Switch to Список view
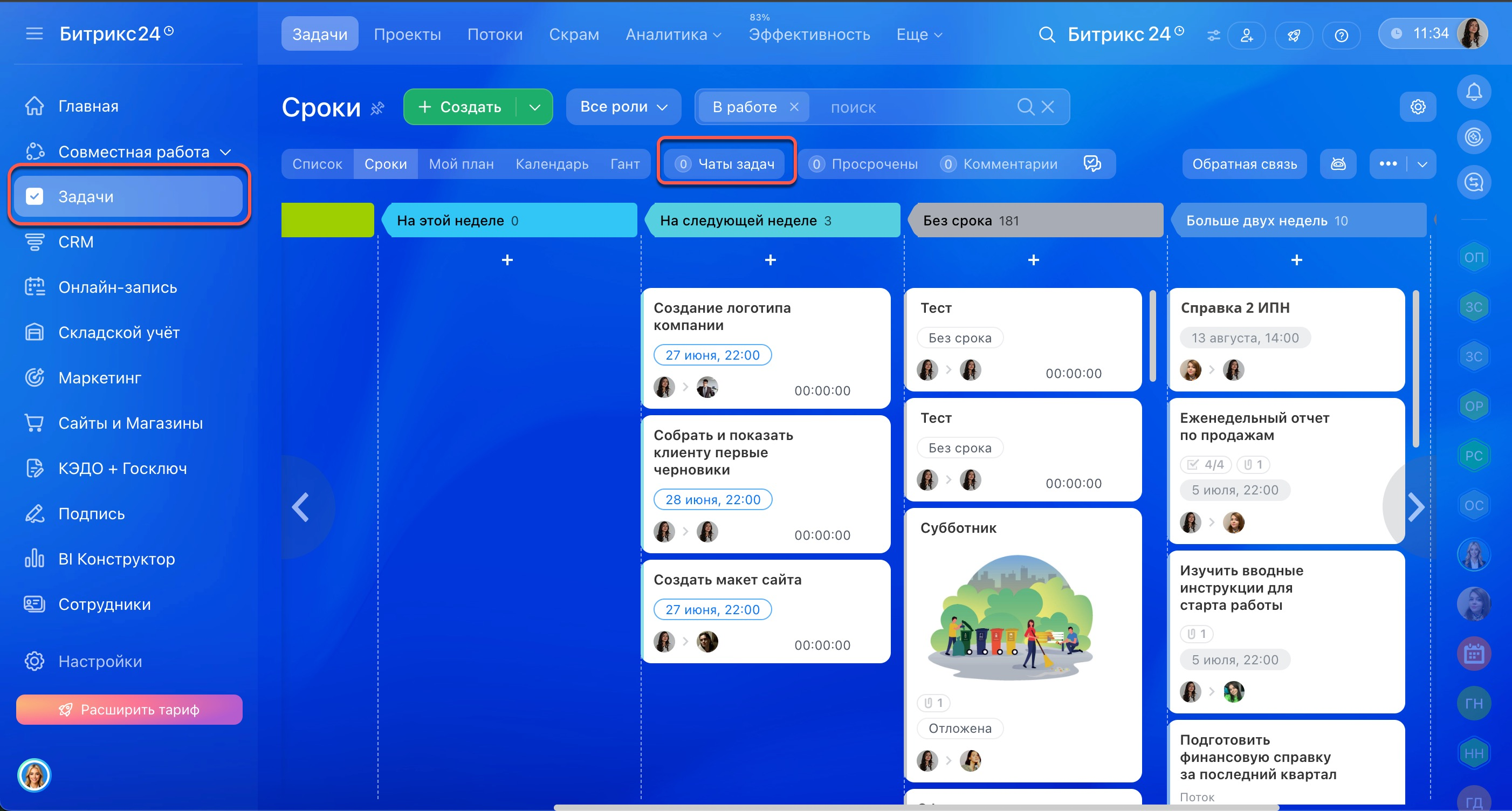This screenshot has height=811, width=1512. pyautogui.click(x=317, y=164)
